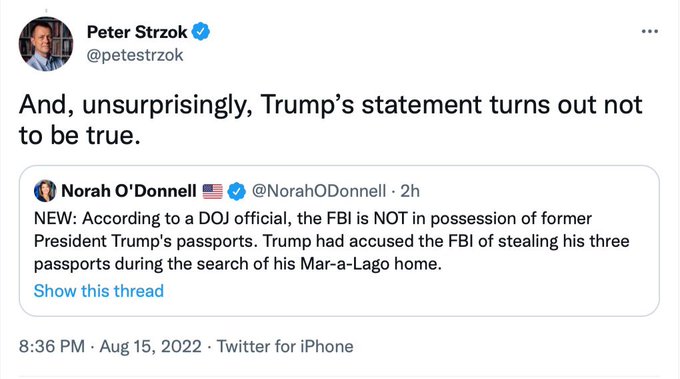Screen dimensions: 680x379
Task: Click Twitter for iPhone source label
Action: pos(285,346)
